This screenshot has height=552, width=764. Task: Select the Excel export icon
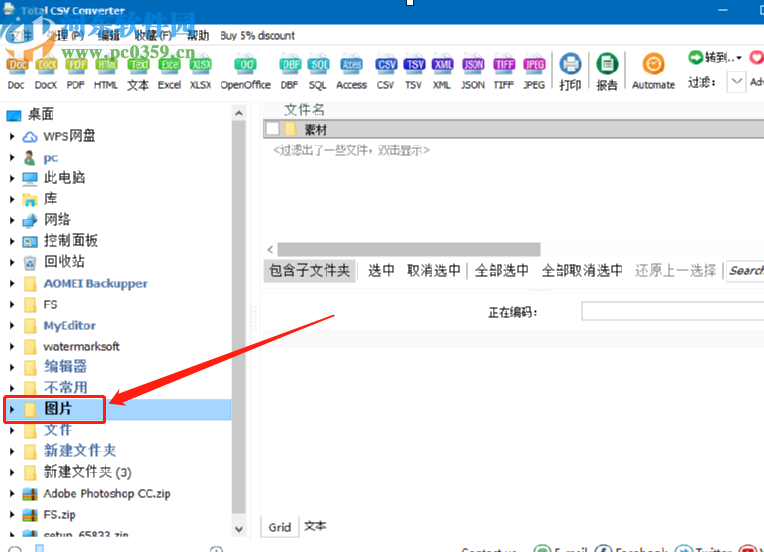pos(169,65)
